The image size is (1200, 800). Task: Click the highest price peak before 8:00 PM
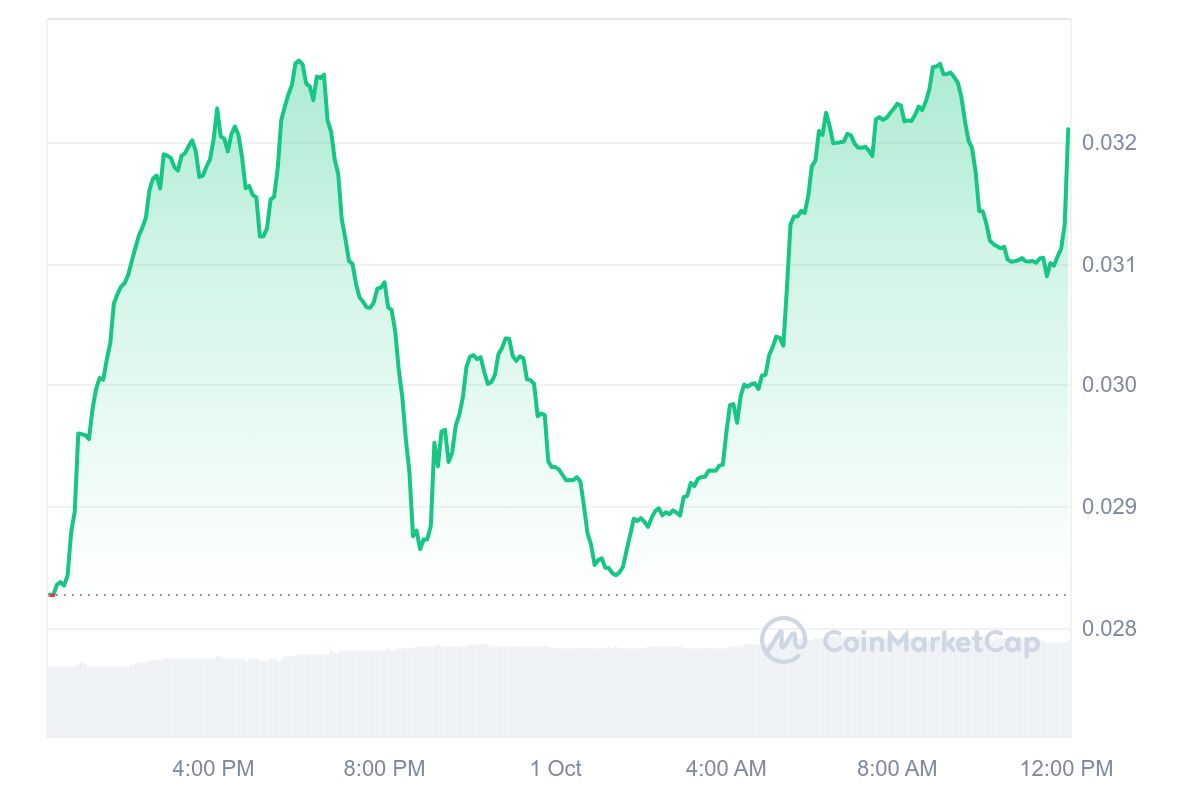[299, 62]
